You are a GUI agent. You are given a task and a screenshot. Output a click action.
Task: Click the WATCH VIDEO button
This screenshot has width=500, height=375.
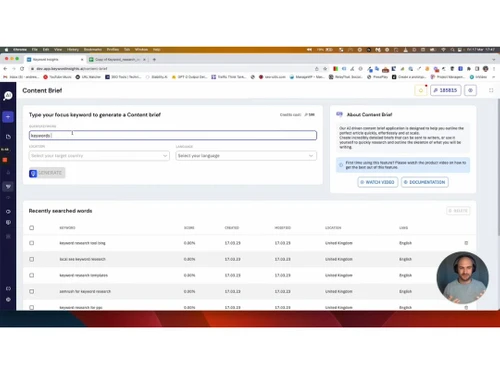[378, 182]
